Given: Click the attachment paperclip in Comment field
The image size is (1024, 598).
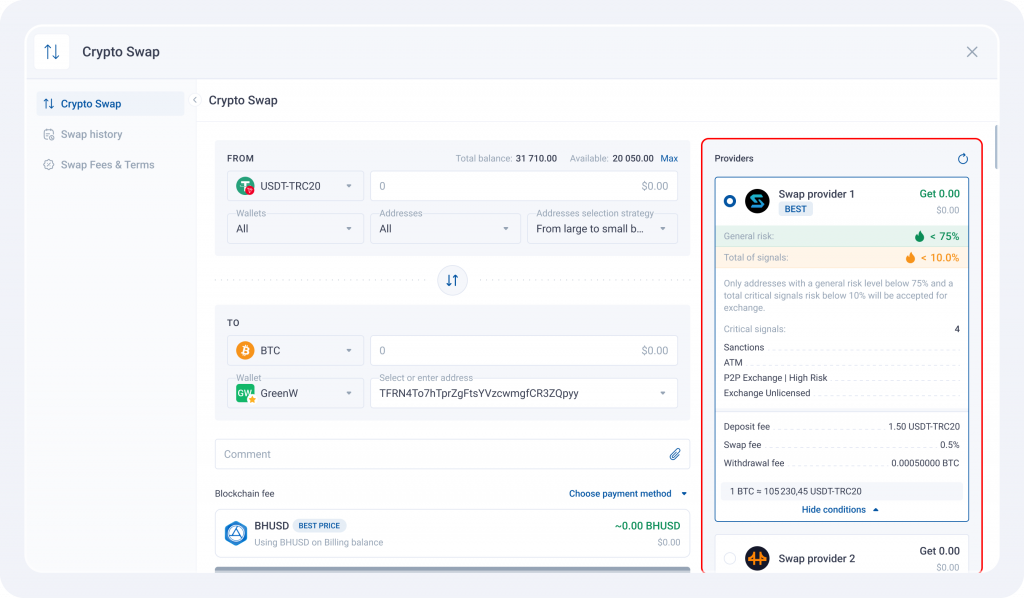Looking at the screenshot, I should [675, 454].
